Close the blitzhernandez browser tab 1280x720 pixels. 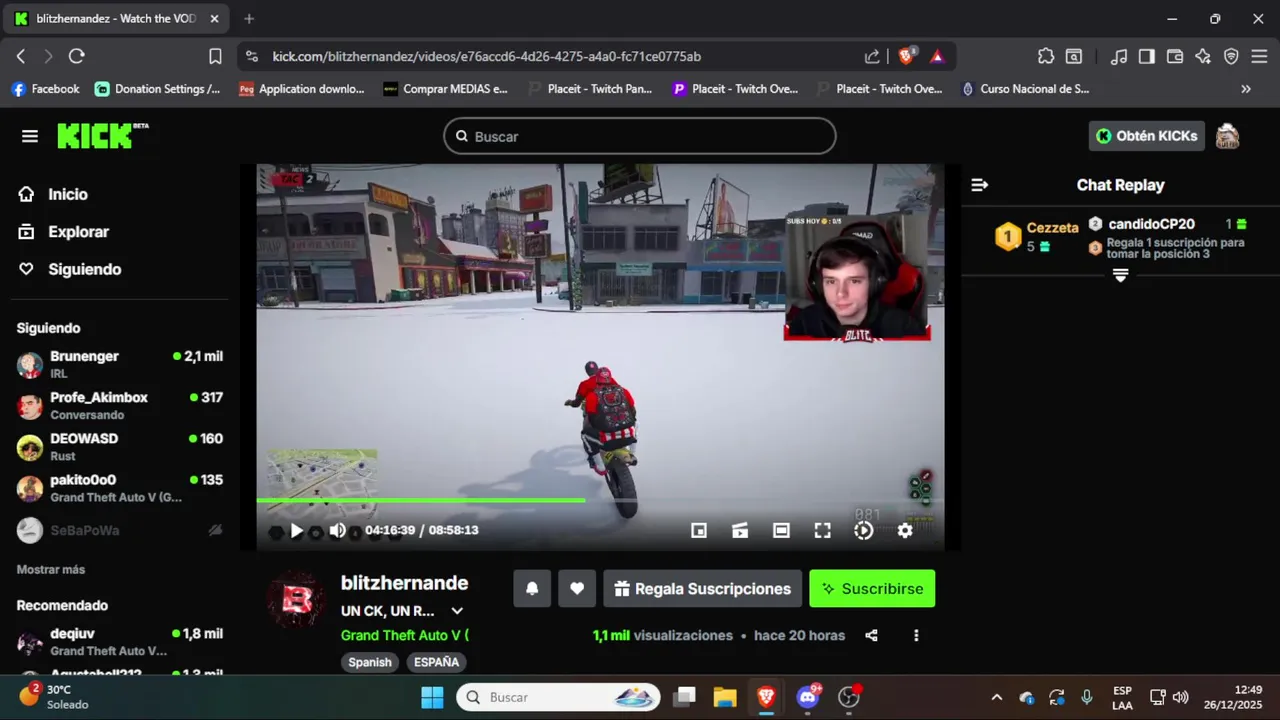[x=214, y=19]
